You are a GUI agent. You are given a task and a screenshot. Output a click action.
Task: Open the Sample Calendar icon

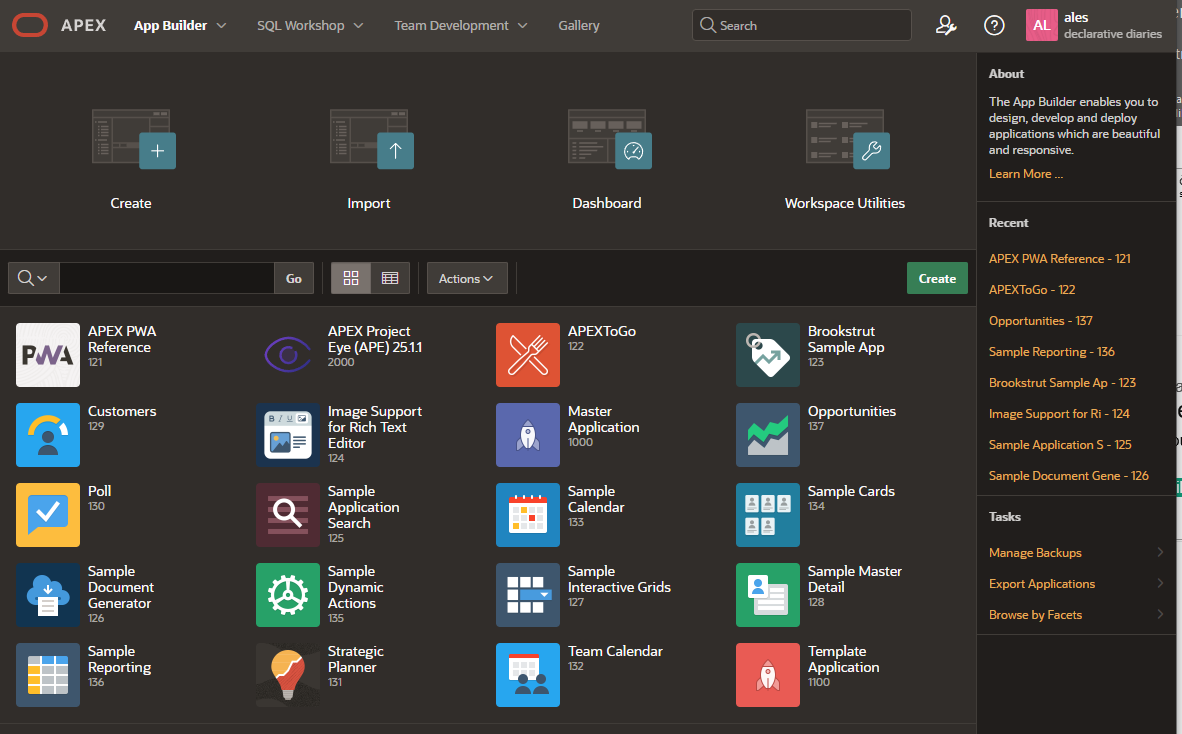[528, 515]
